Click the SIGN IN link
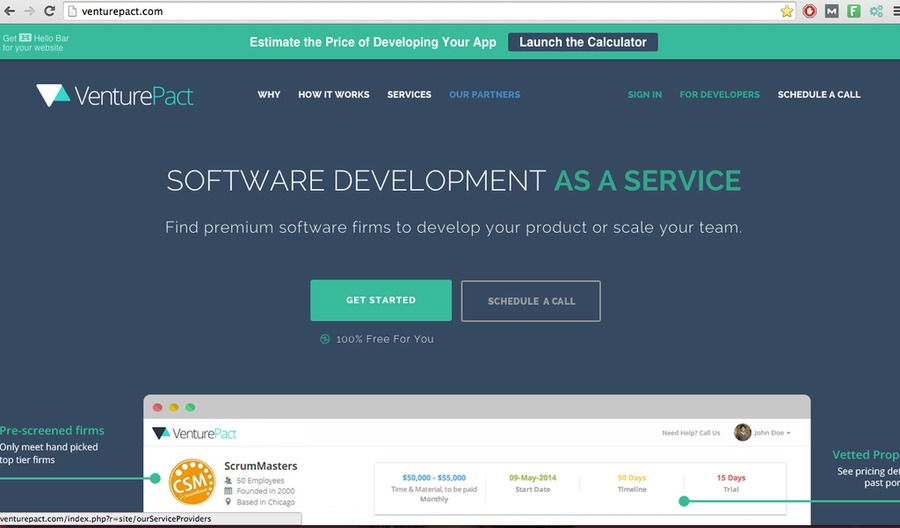Screen dimensions: 900x528 [x=645, y=95]
